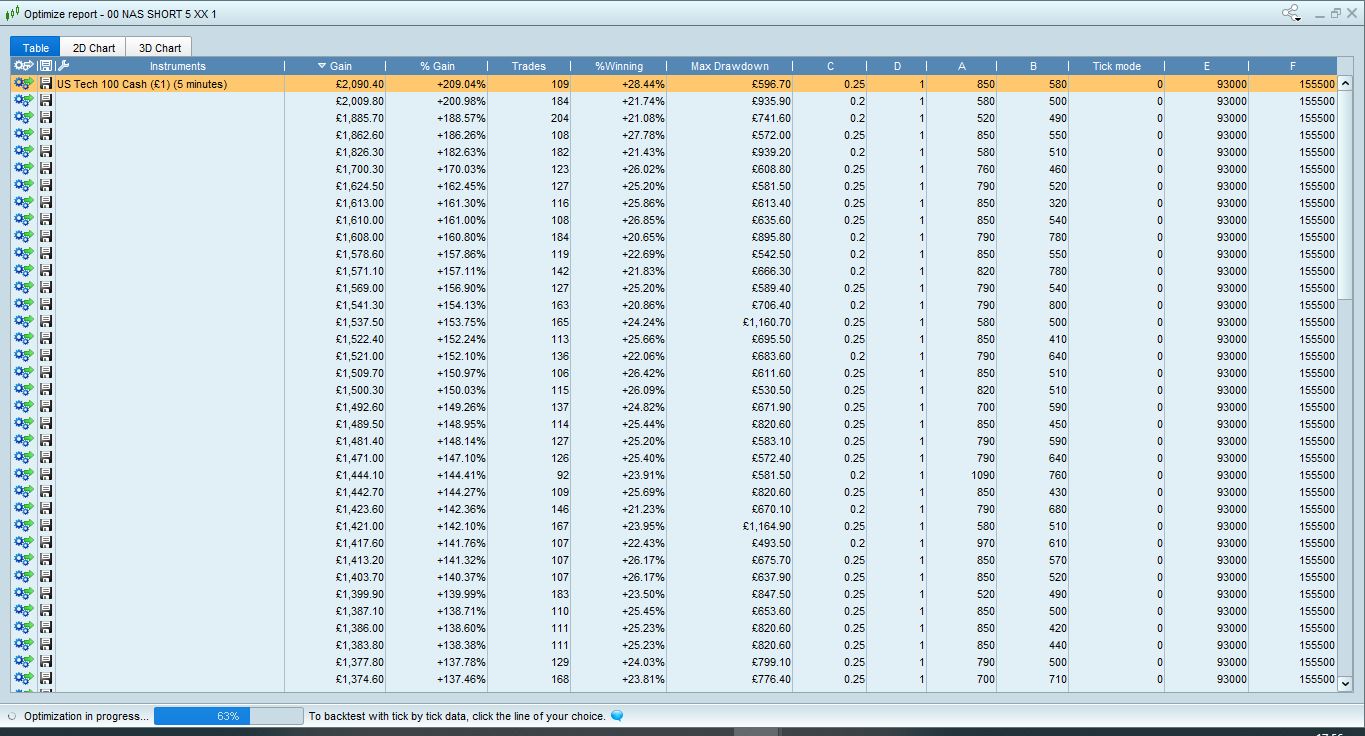
Task: Sort by %Winning column header
Action: tap(619, 66)
